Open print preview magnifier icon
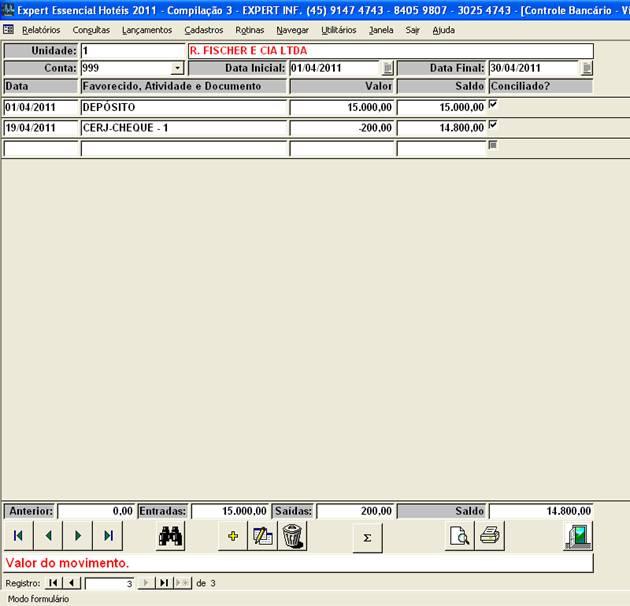 (459, 536)
